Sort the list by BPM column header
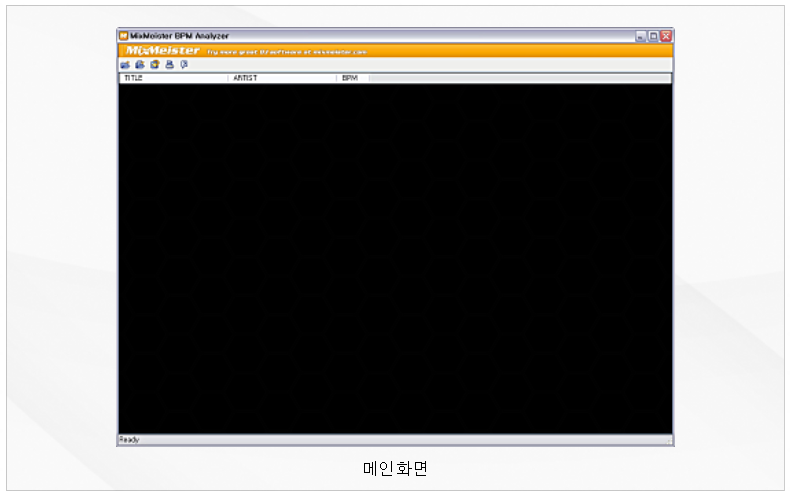Screen dimensions: 790x495 click(x=353, y=78)
